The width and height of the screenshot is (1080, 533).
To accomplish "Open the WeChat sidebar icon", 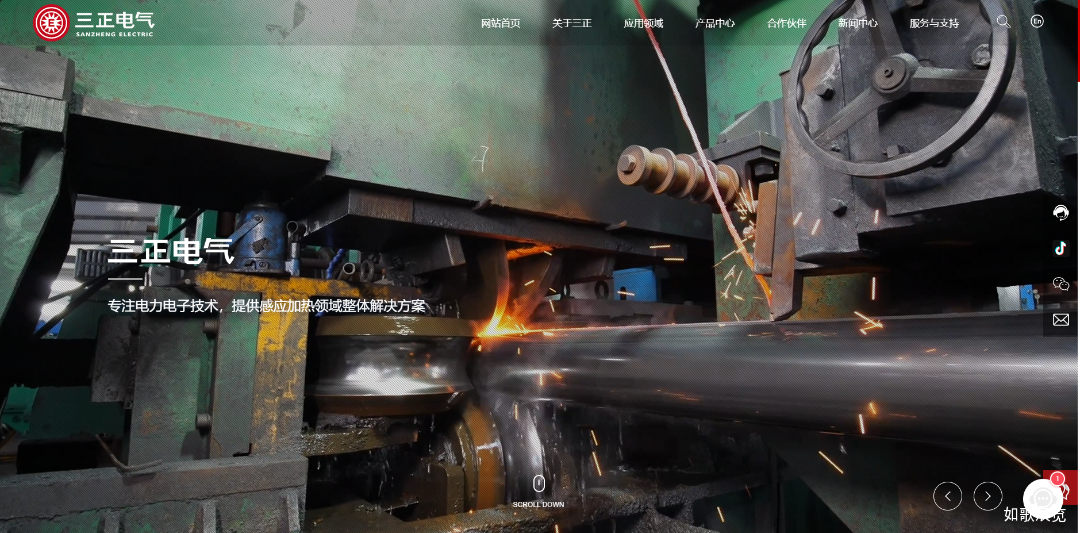I will pyautogui.click(x=1061, y=284).
